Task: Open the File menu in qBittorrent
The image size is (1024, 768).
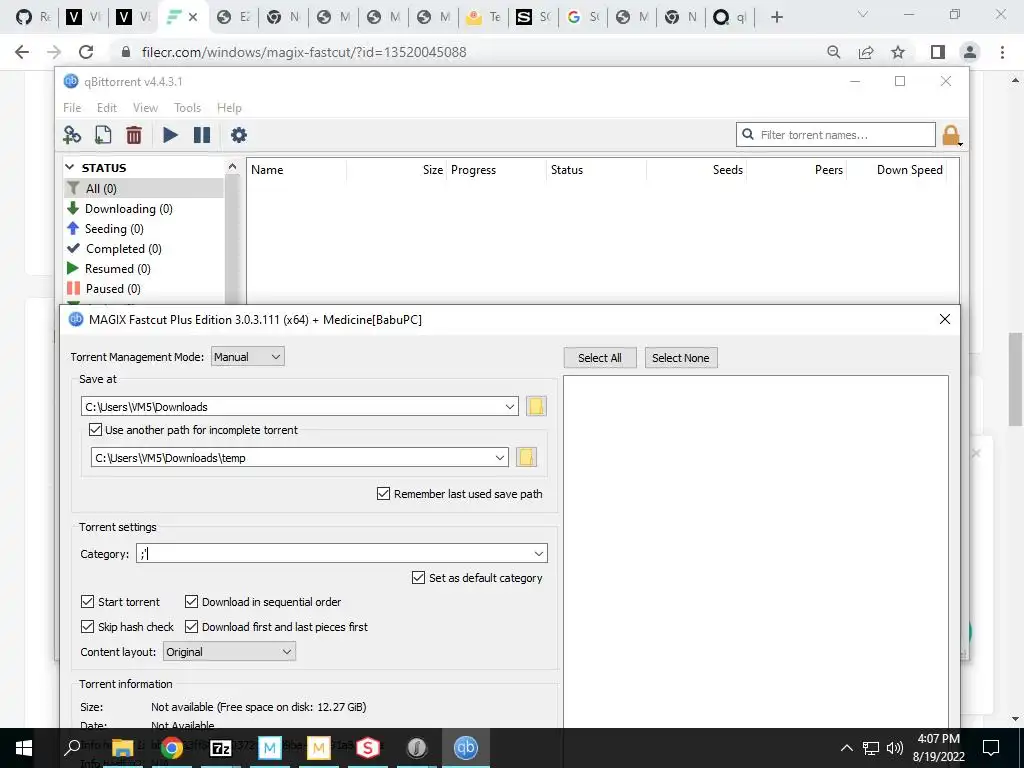Action: click(x=72, y=108)
